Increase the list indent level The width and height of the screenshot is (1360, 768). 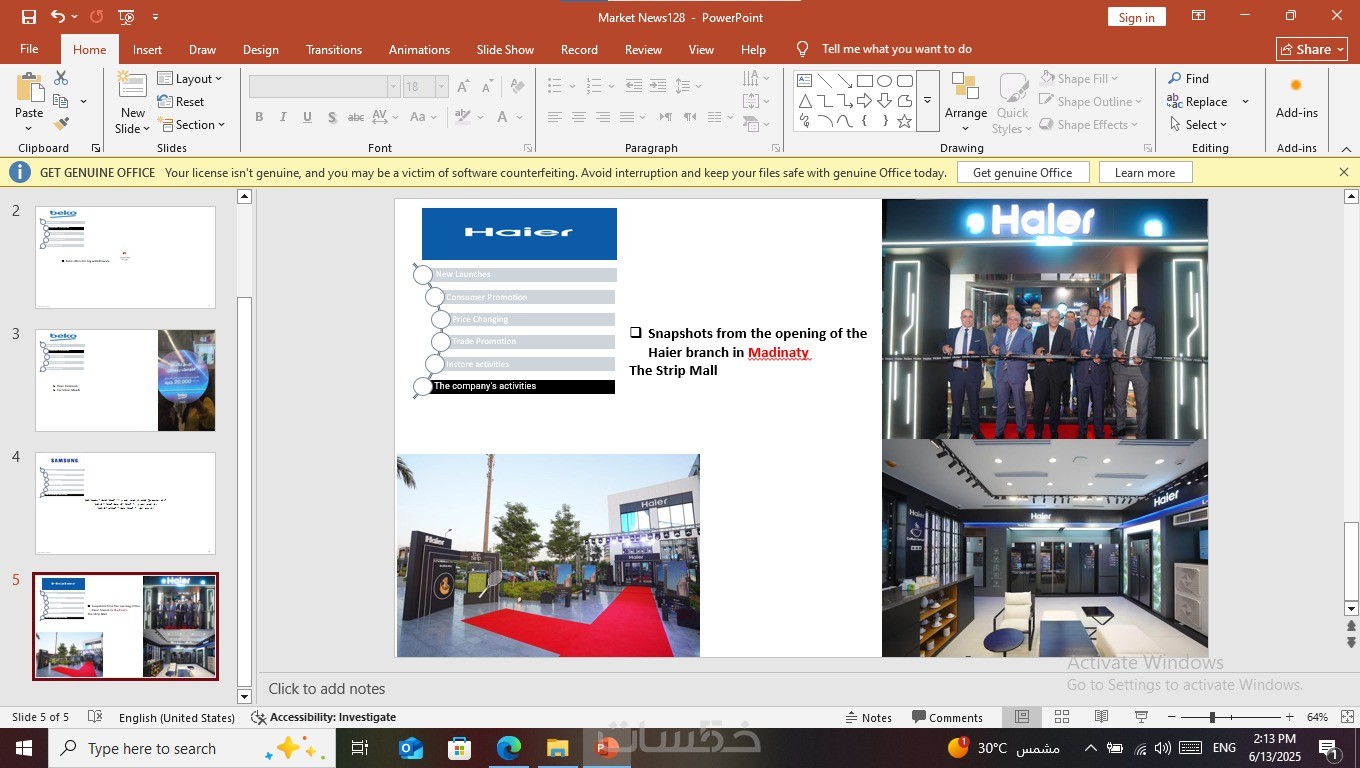click(x=658, y=86)
